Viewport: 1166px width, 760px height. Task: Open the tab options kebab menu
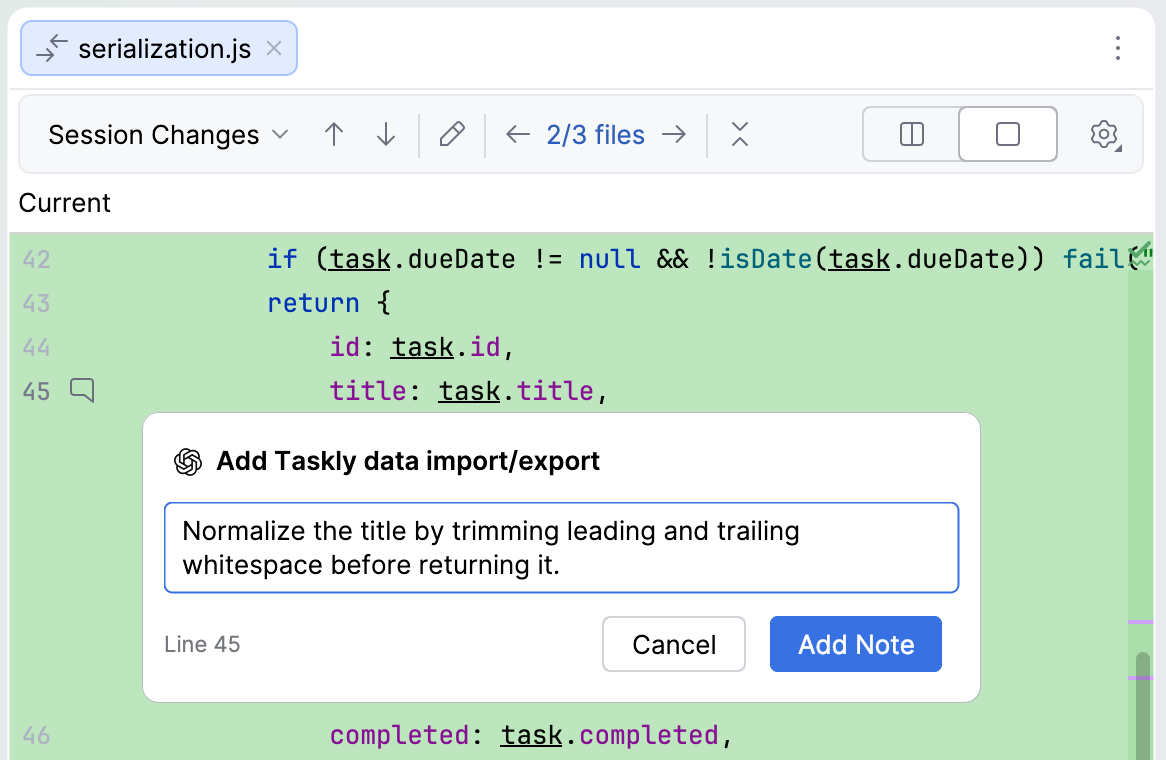click(1117, 48)
